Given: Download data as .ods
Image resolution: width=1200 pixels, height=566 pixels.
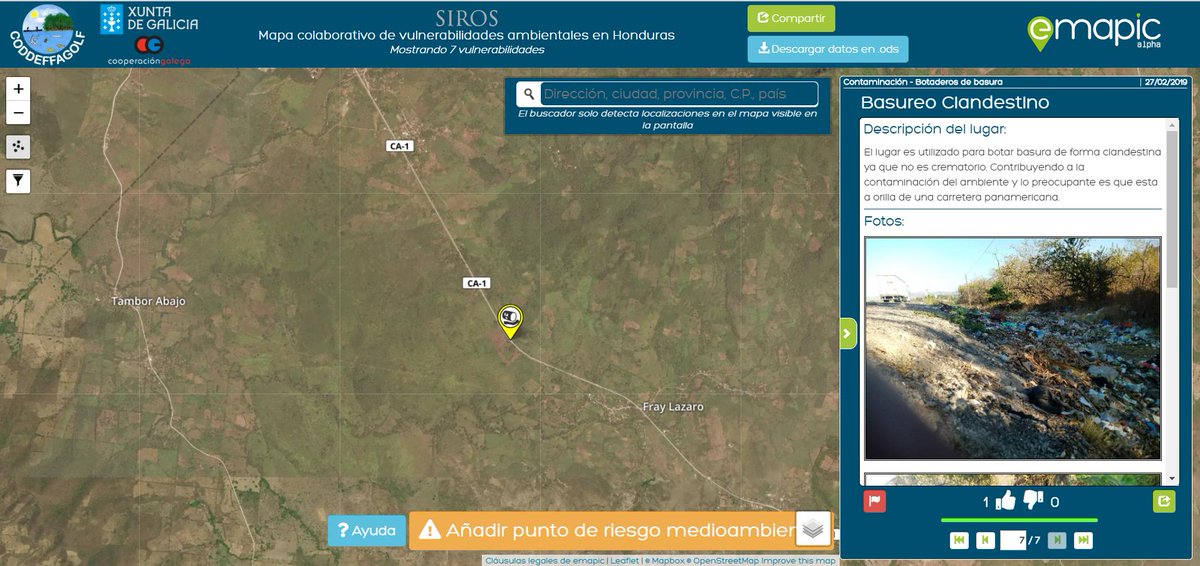Looking at the screenshot, I should tap(828, 48).
